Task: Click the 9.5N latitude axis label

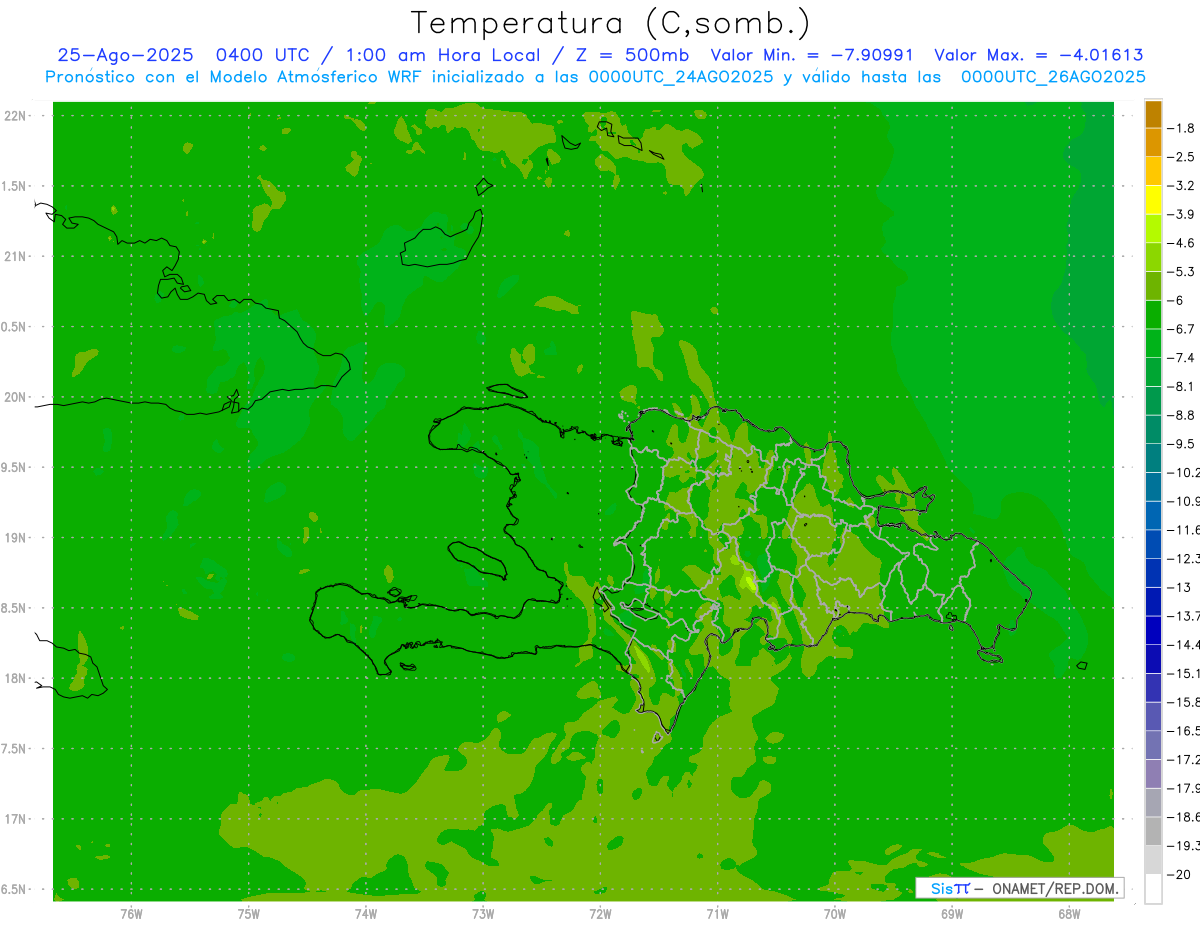Action: pyautogui.click(x=14, y=468)
